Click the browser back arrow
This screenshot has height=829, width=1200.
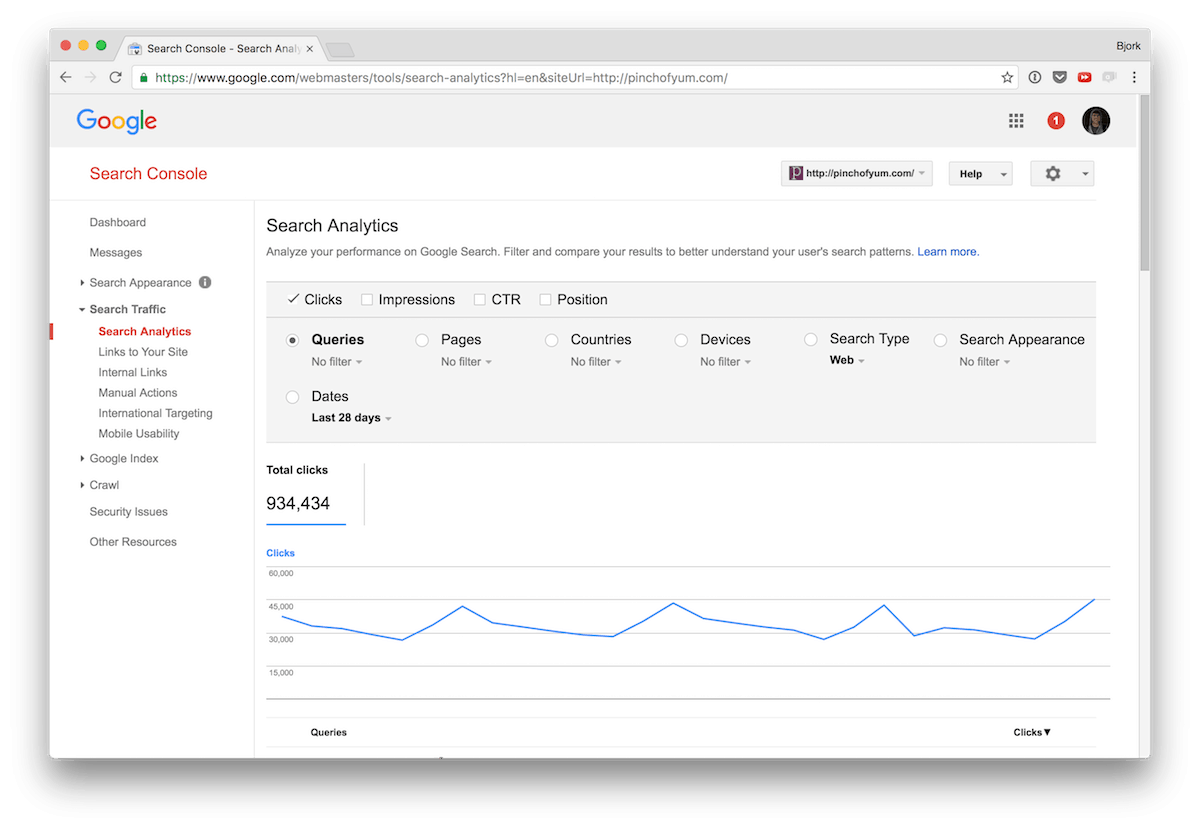65,77
